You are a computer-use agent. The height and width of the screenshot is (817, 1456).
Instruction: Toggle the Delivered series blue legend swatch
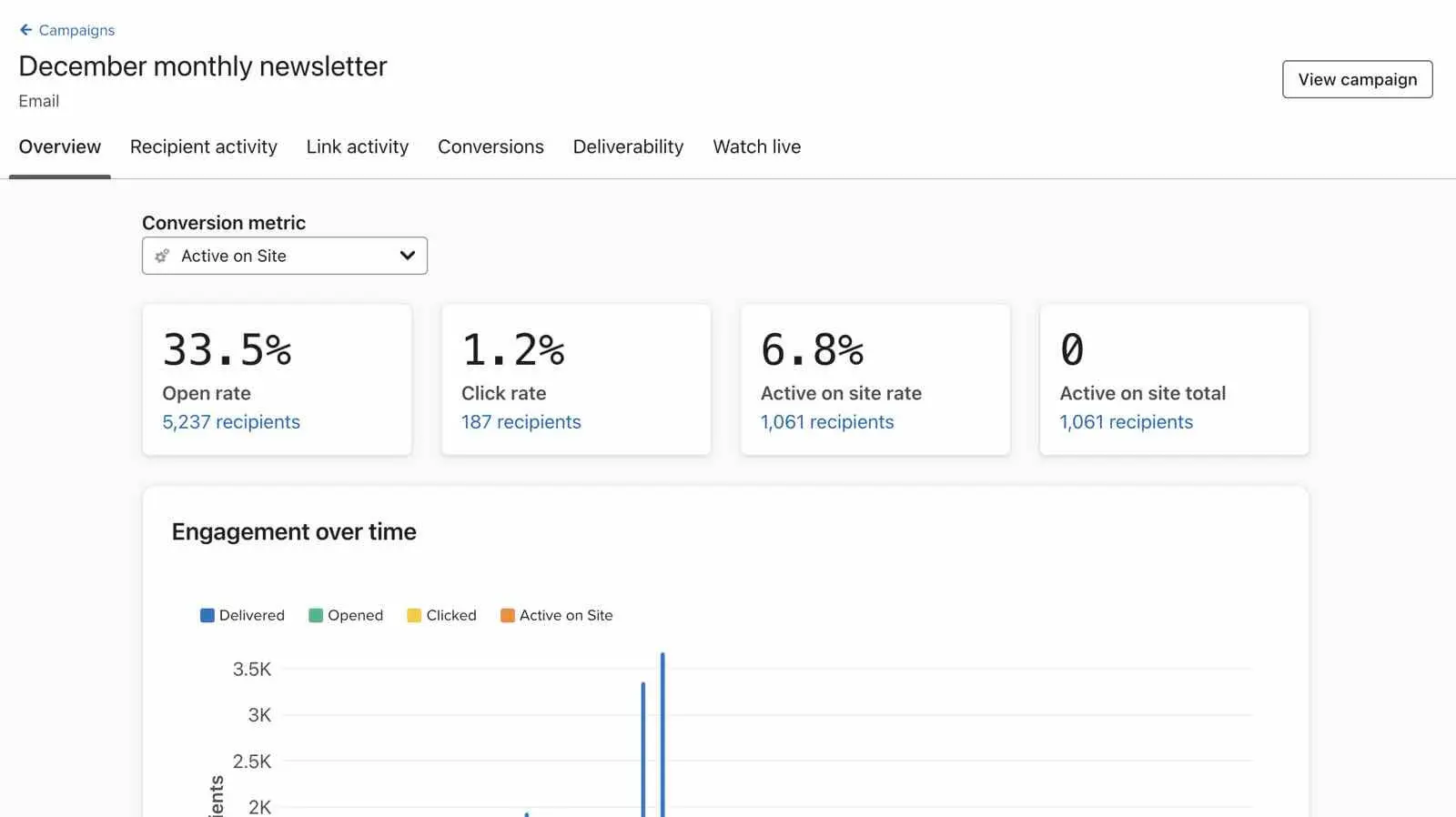(207, 616)
